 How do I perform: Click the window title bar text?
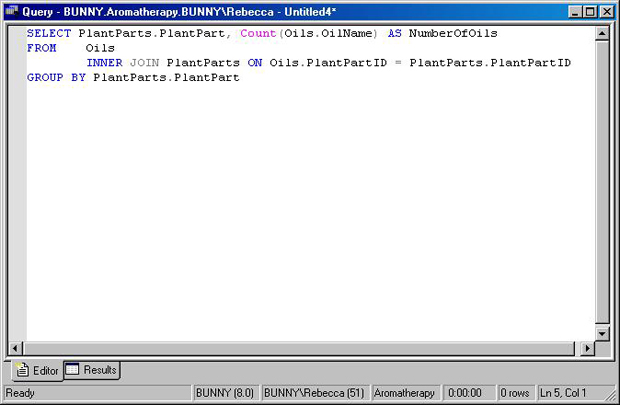coord(179,12)
